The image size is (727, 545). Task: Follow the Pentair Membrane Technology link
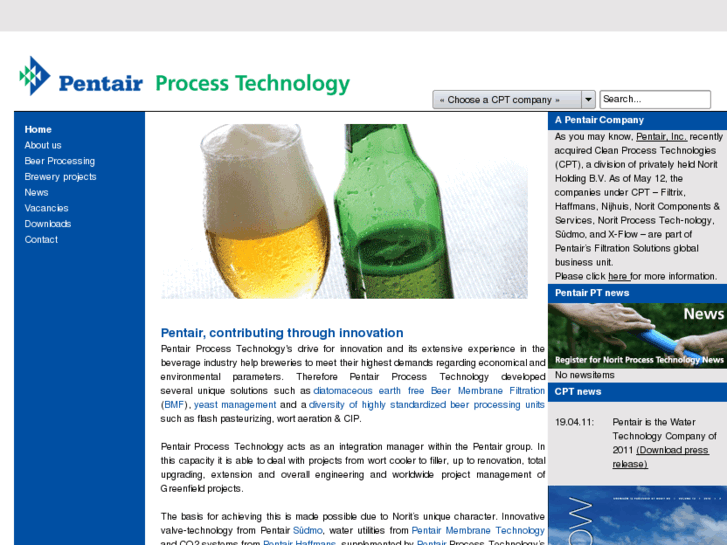(478, 530)
